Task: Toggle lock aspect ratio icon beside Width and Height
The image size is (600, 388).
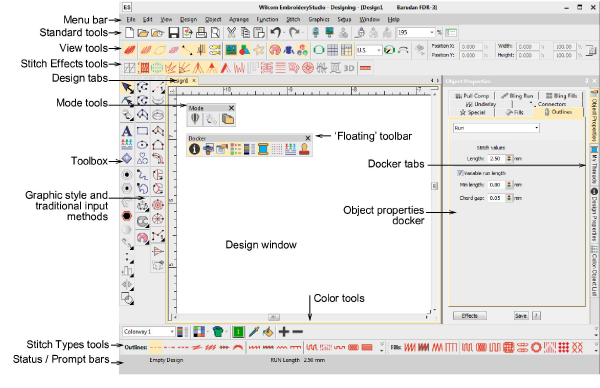Action: coord(591,50)
